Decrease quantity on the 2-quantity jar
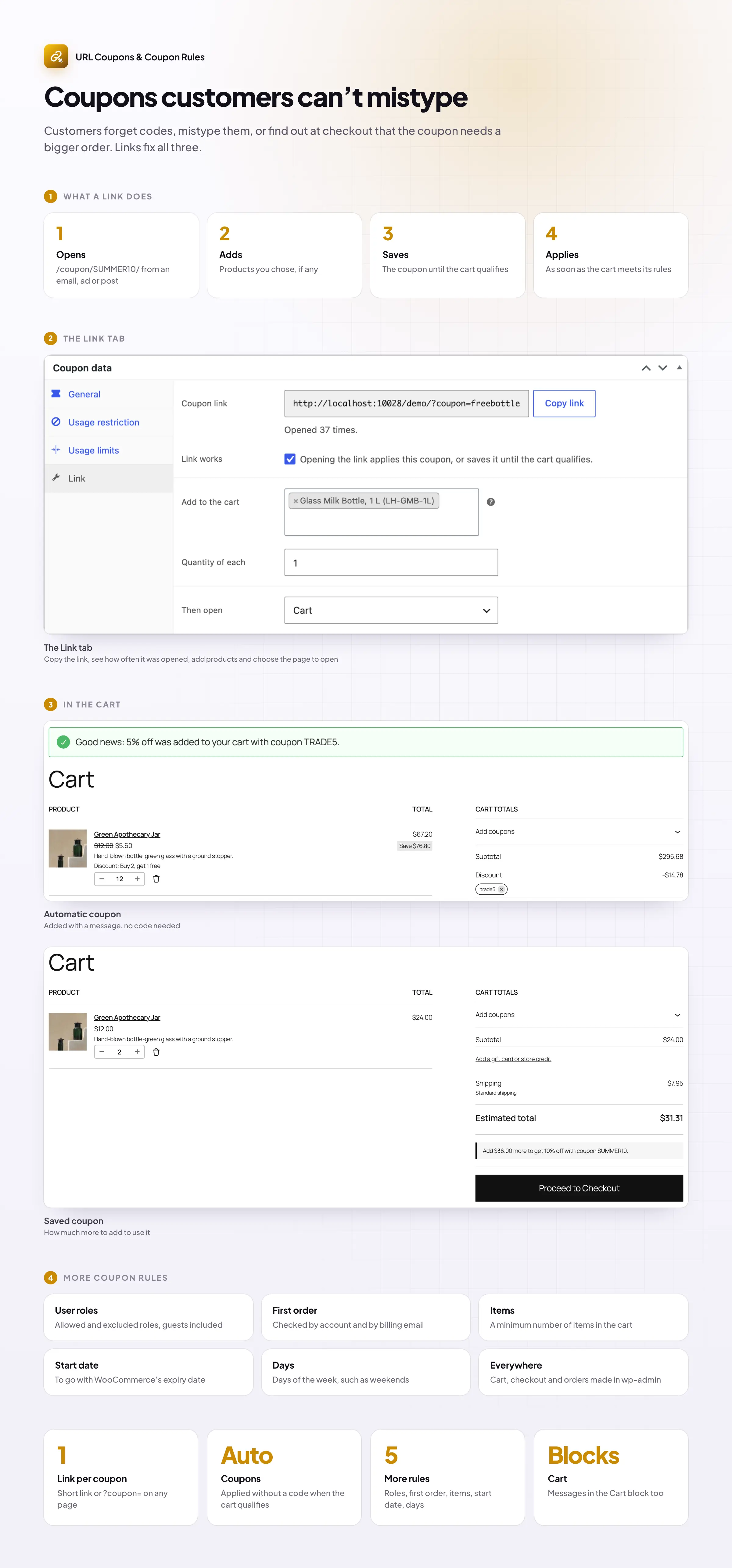 [x=102, y=1052]
